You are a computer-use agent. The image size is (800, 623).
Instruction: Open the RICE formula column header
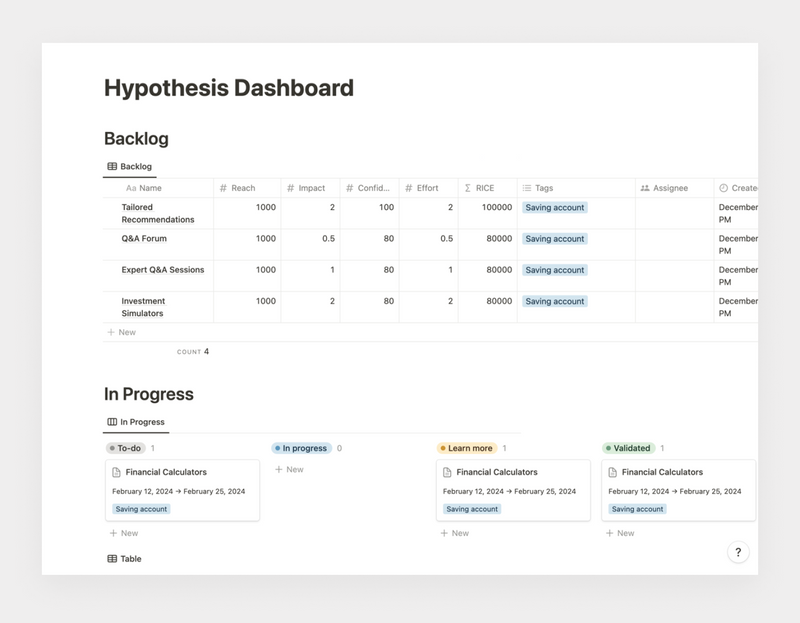click(488, 188)
